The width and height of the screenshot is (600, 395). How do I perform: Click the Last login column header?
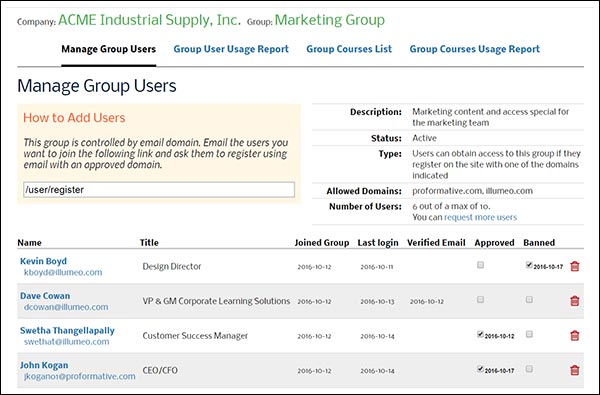point(378,243)
